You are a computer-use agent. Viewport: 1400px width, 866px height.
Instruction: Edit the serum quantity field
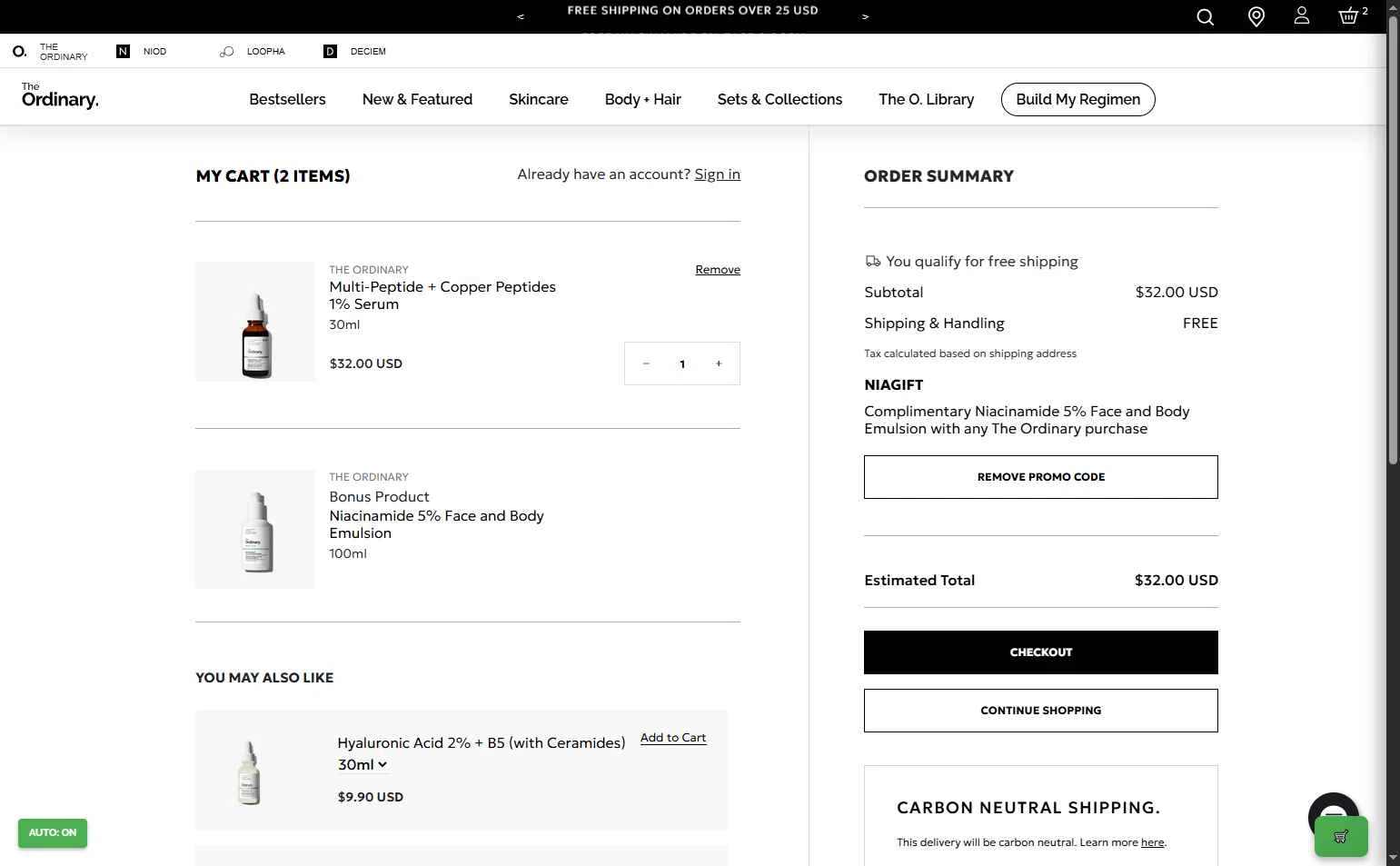(x=682, y=363)
